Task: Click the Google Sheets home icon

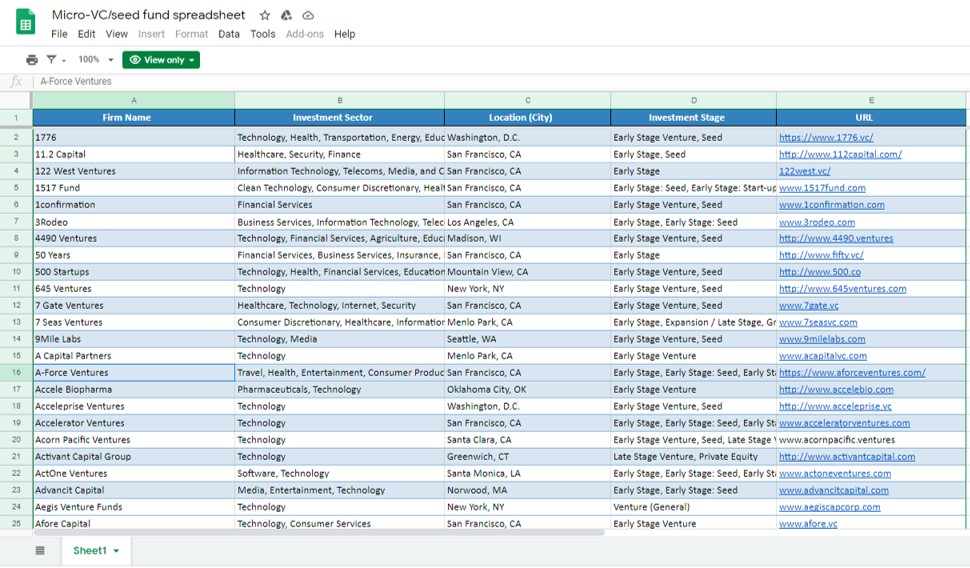Action: click(x=26, y=22)
